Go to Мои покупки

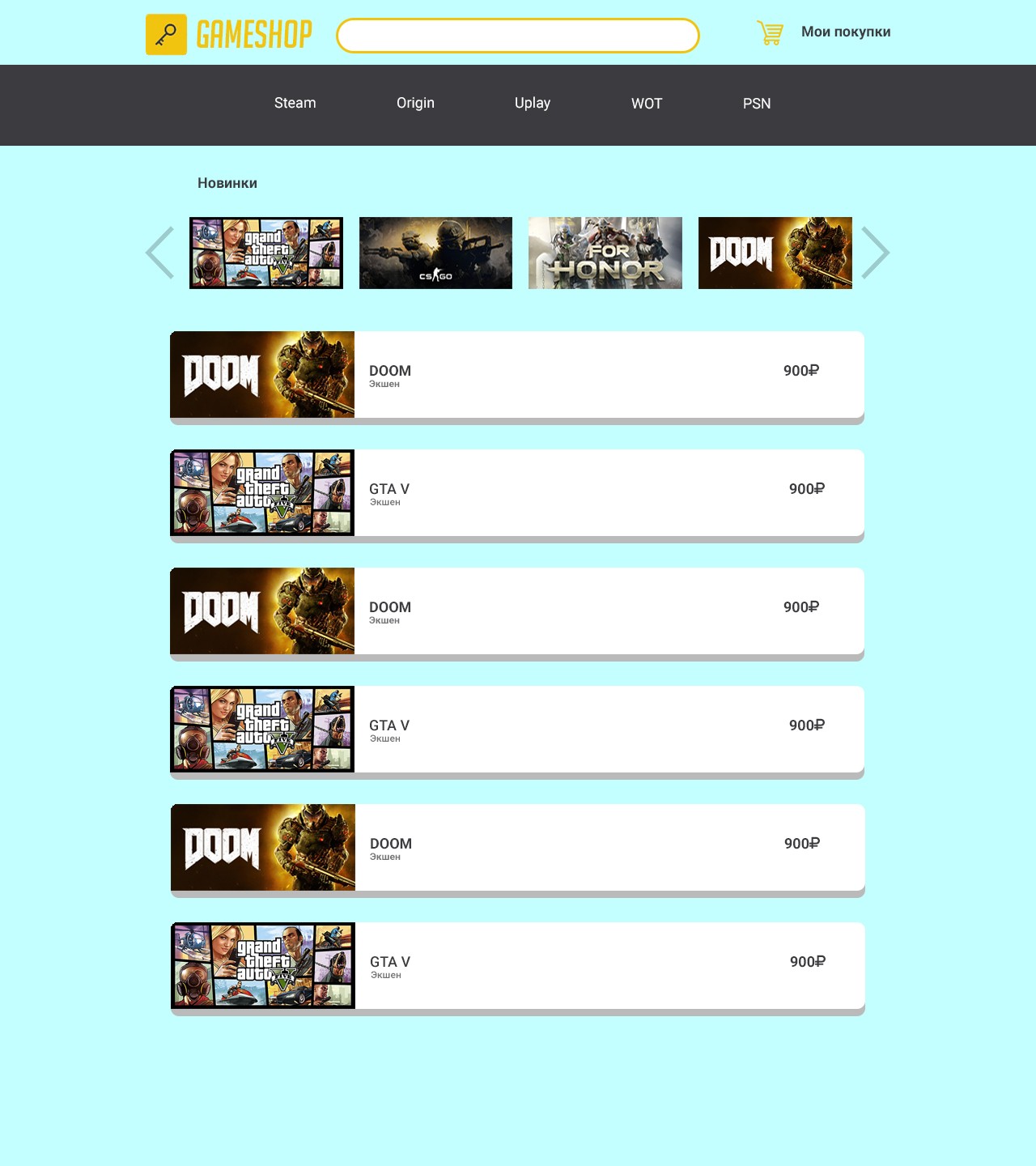pyautogui.click(x=846, y=32)
